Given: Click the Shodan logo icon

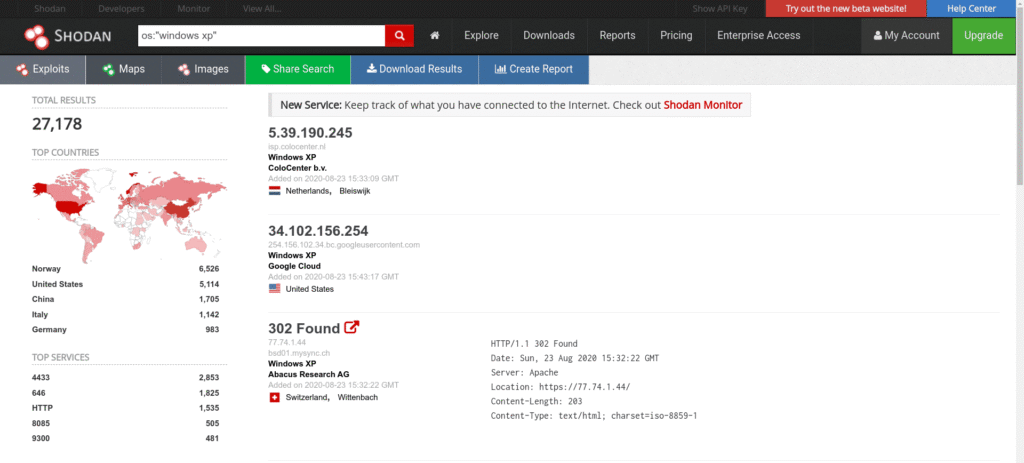Looking at the screenshot, I should (37, 37).
